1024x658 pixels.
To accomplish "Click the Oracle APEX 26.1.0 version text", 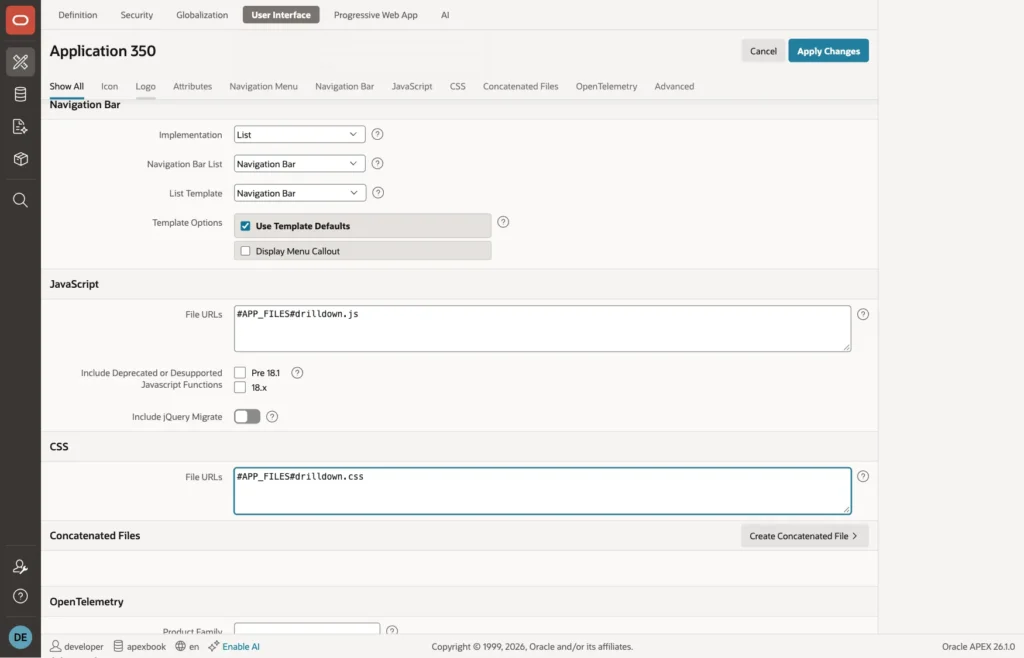I will [x=978, y=646].
